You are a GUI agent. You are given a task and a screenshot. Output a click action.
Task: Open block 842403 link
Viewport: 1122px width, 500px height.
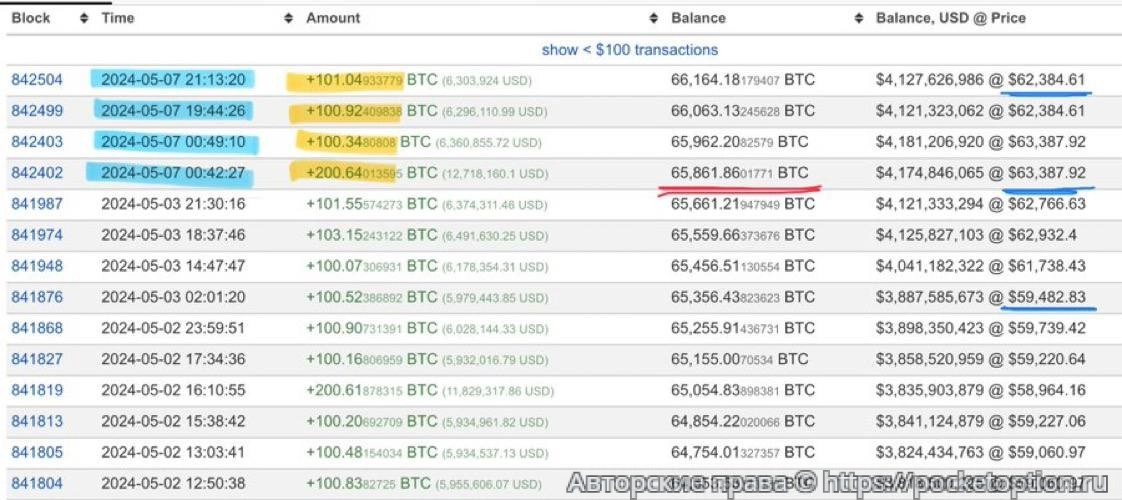point(37,142)
